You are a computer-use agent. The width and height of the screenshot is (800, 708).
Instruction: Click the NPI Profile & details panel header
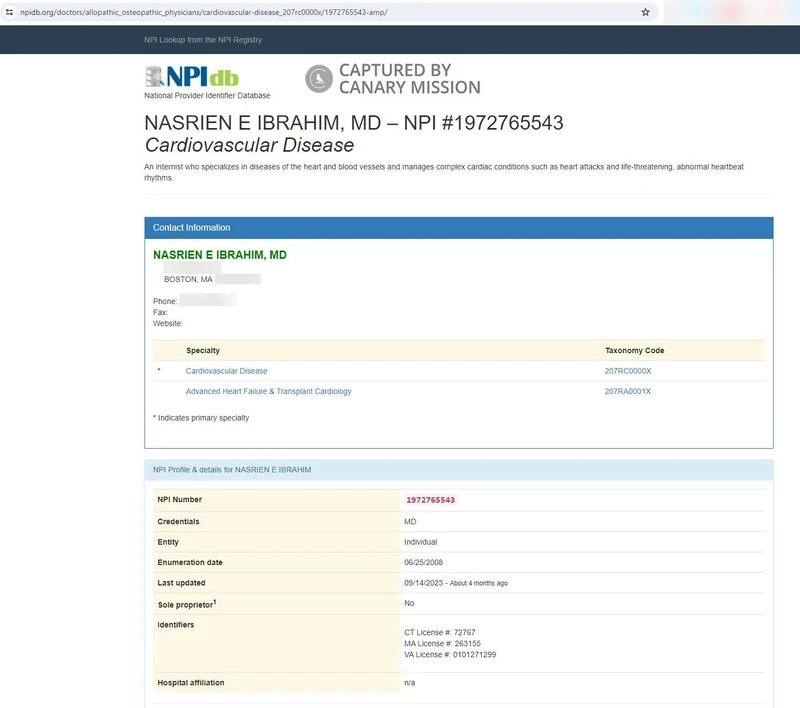click(x=232, y=470)
